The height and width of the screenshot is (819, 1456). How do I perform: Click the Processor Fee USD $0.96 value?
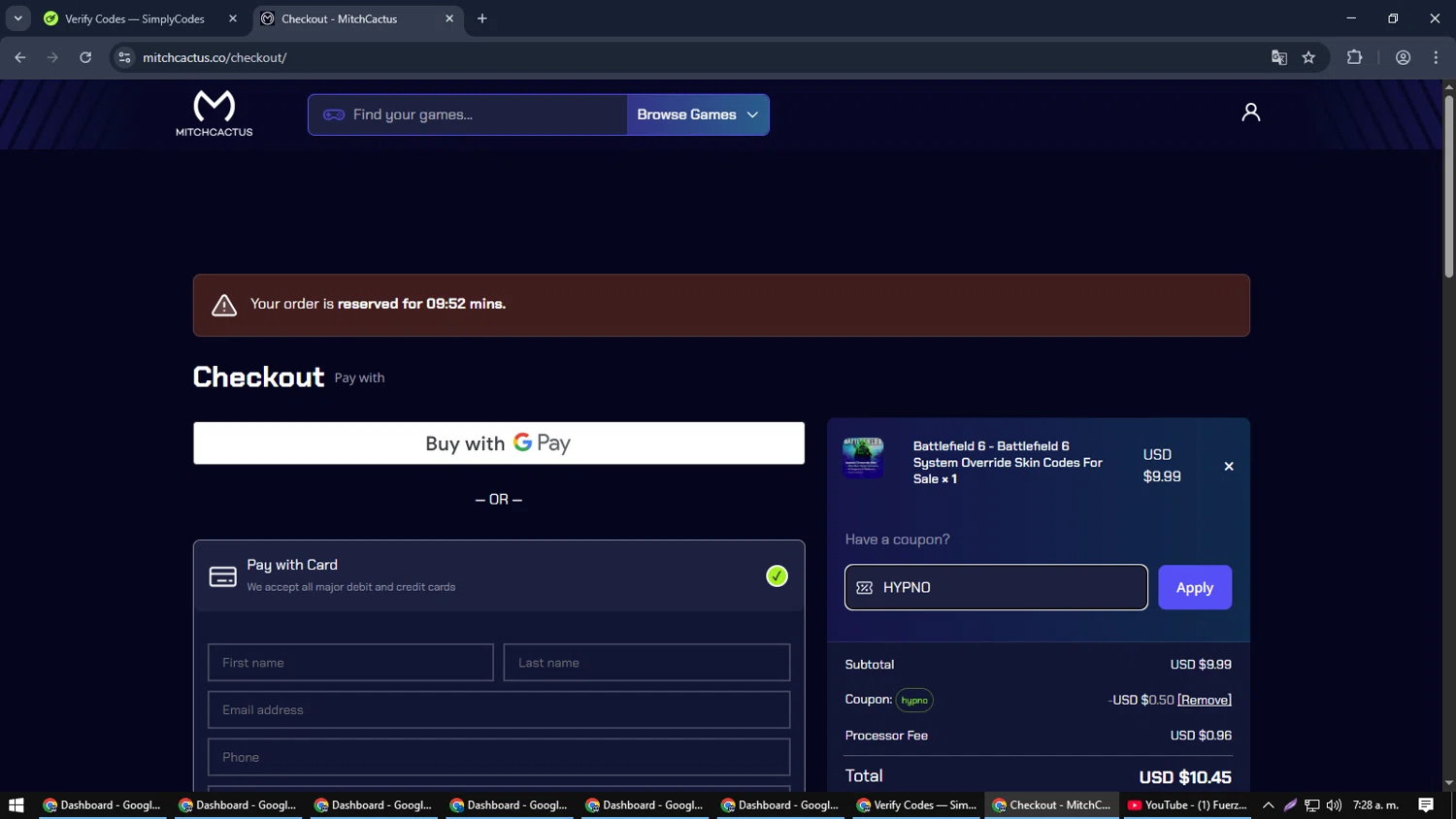pyautogui.click(x=1201, y=736)
